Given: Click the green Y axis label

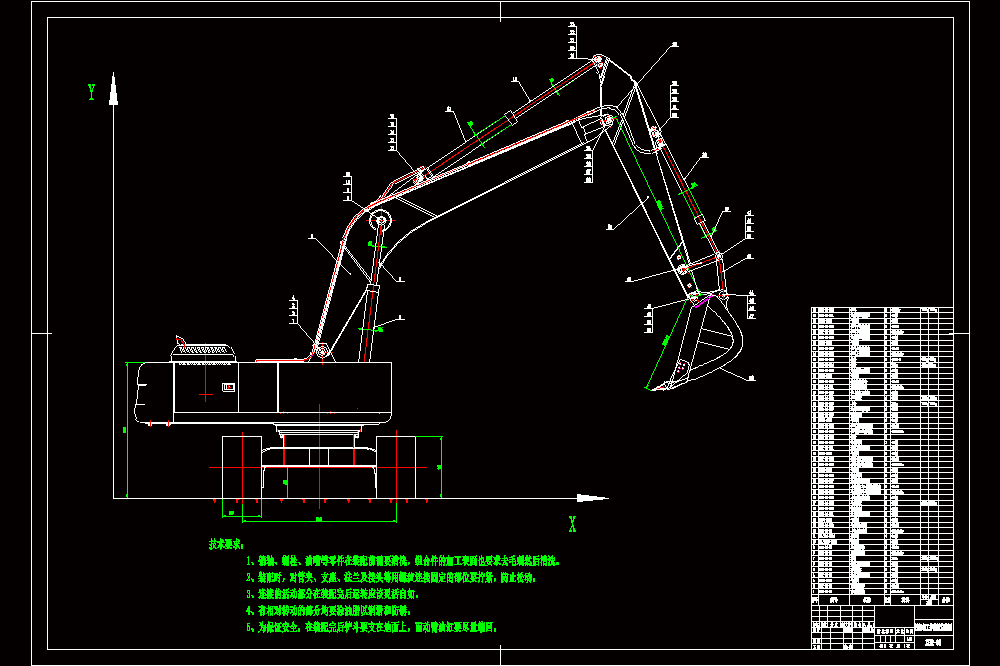Looking at the screenshot, I should (92, 92).
